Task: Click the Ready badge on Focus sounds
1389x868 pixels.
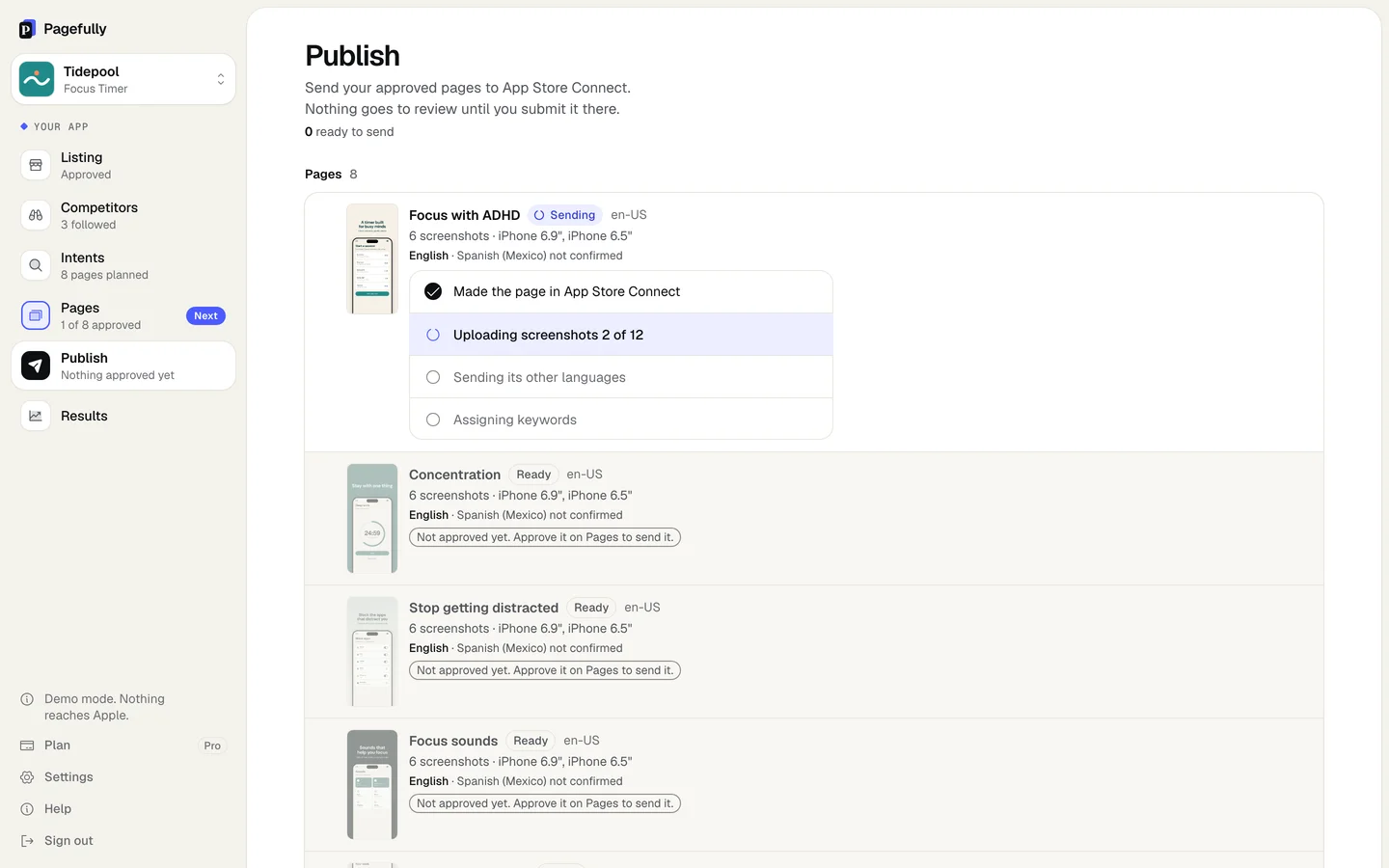Action: pyautogui.click(x=531, y=741)
